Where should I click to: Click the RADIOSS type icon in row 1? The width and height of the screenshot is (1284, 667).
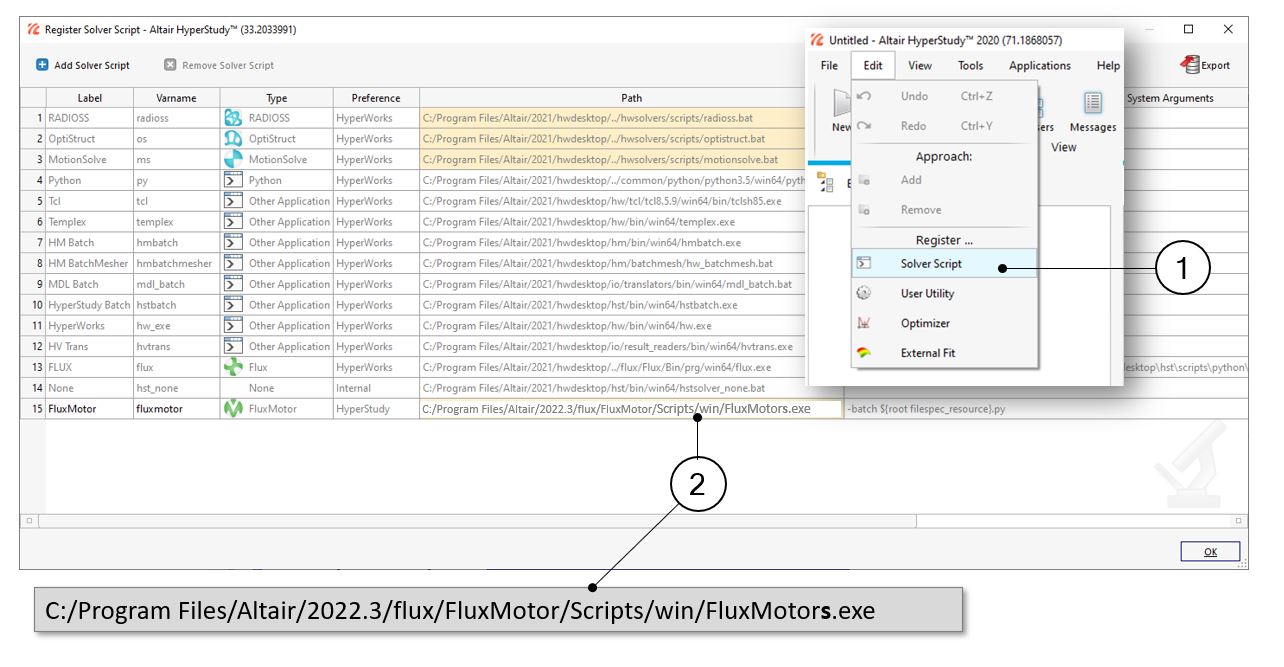(233, 118)
